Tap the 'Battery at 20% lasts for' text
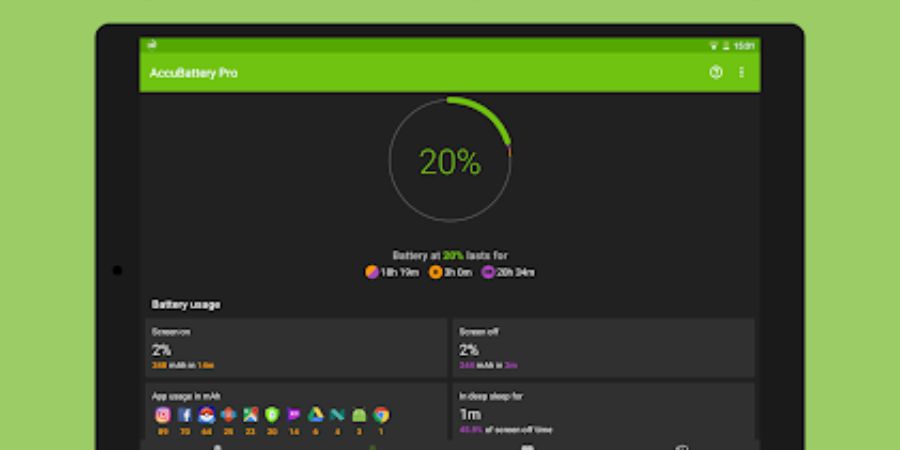This screenshot has height=450, width=900. pyautogui.click(x=450, y=255)
